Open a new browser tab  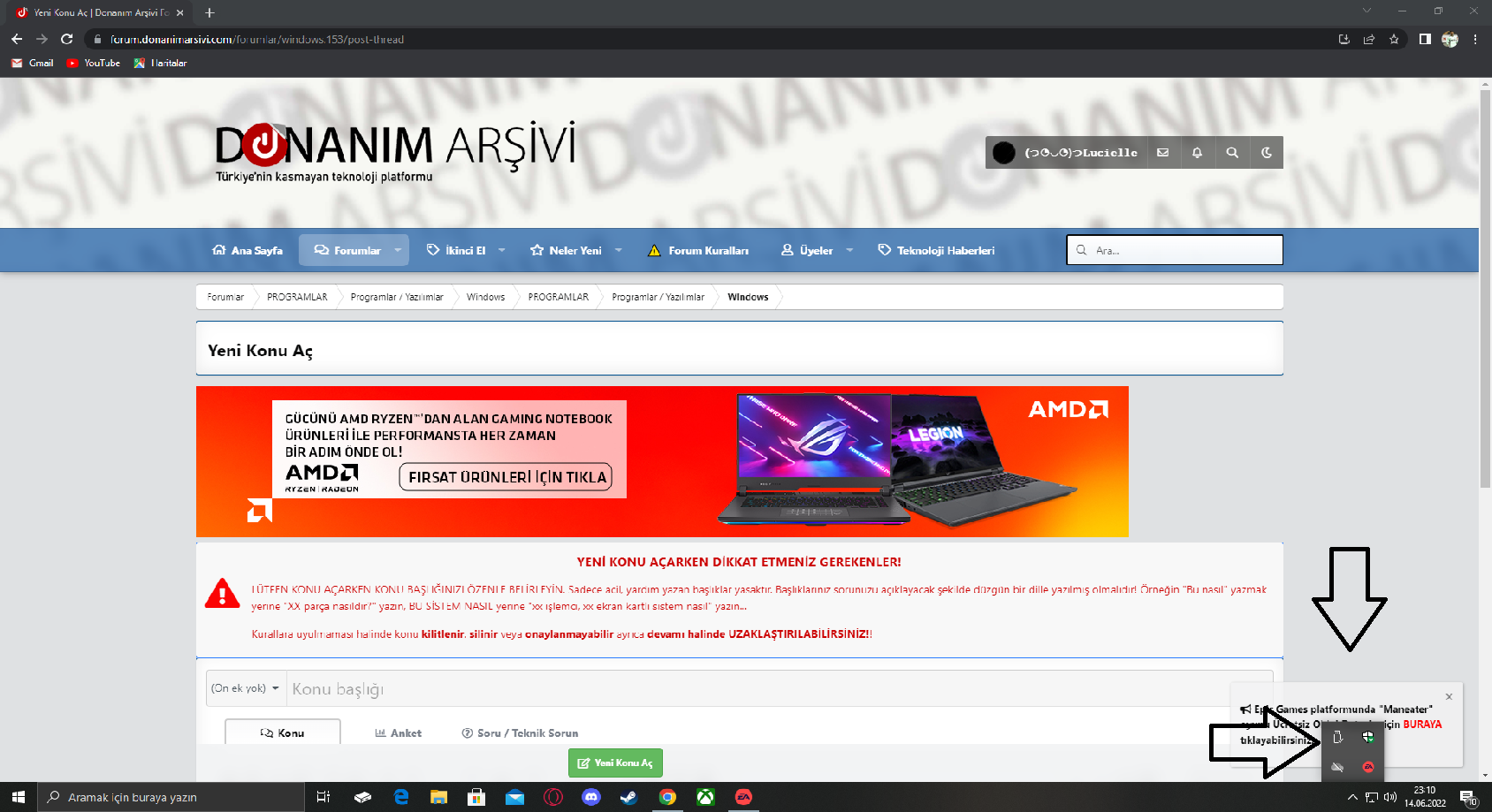209,12
